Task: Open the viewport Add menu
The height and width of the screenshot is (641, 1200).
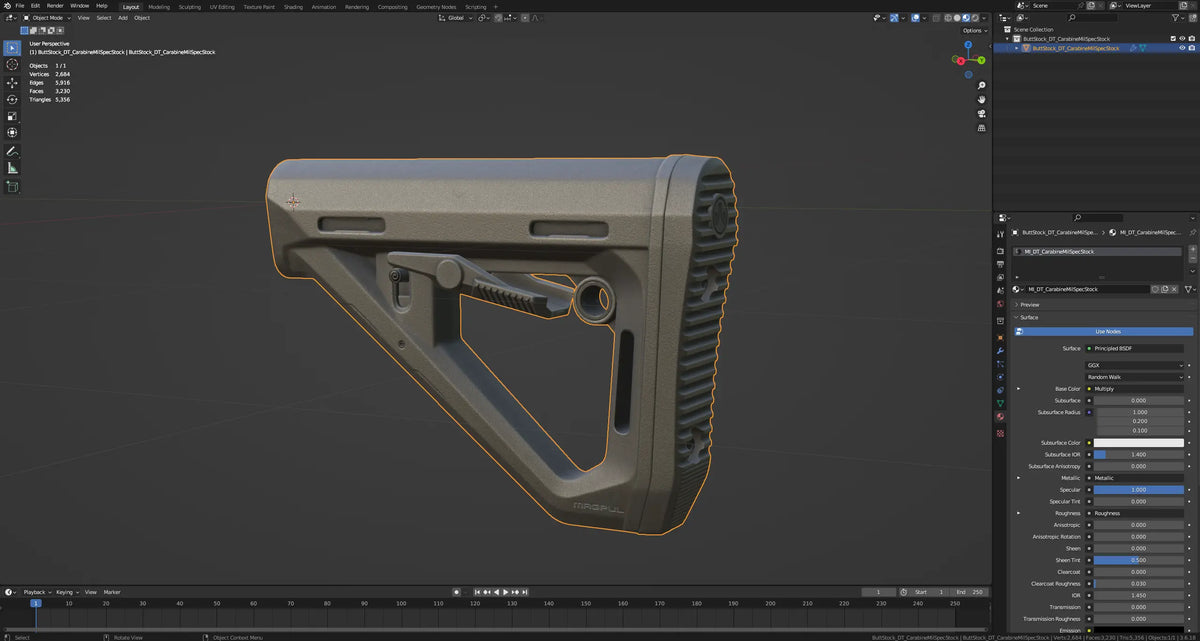Action: coord(123,18)
